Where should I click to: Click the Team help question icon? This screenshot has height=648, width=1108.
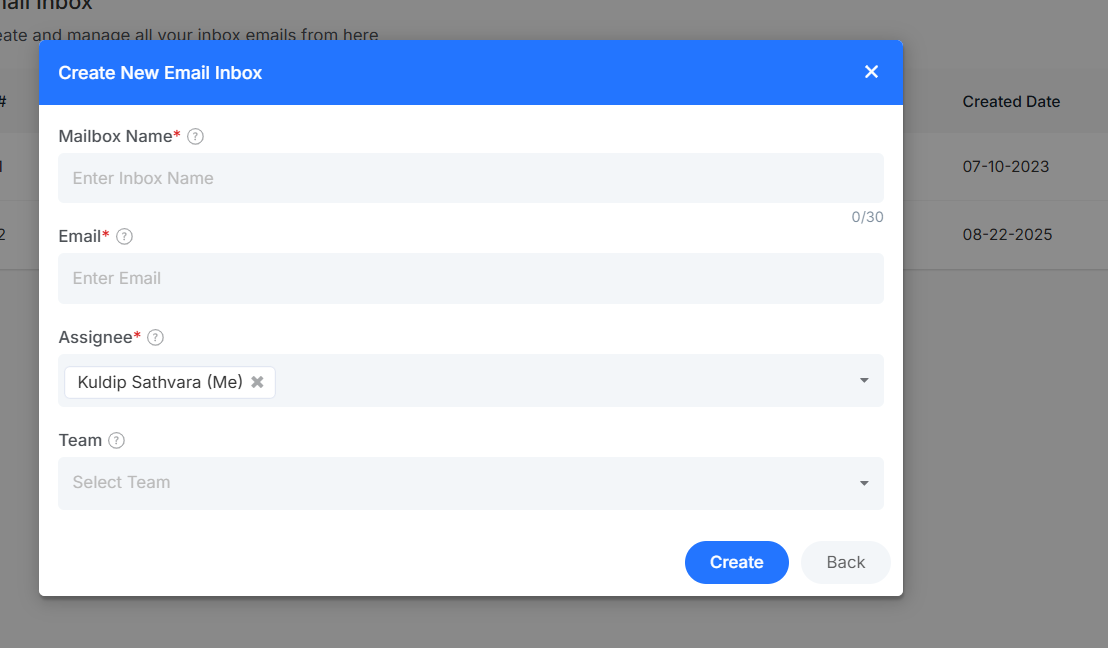pyautogui.click(x=117, y=441)
